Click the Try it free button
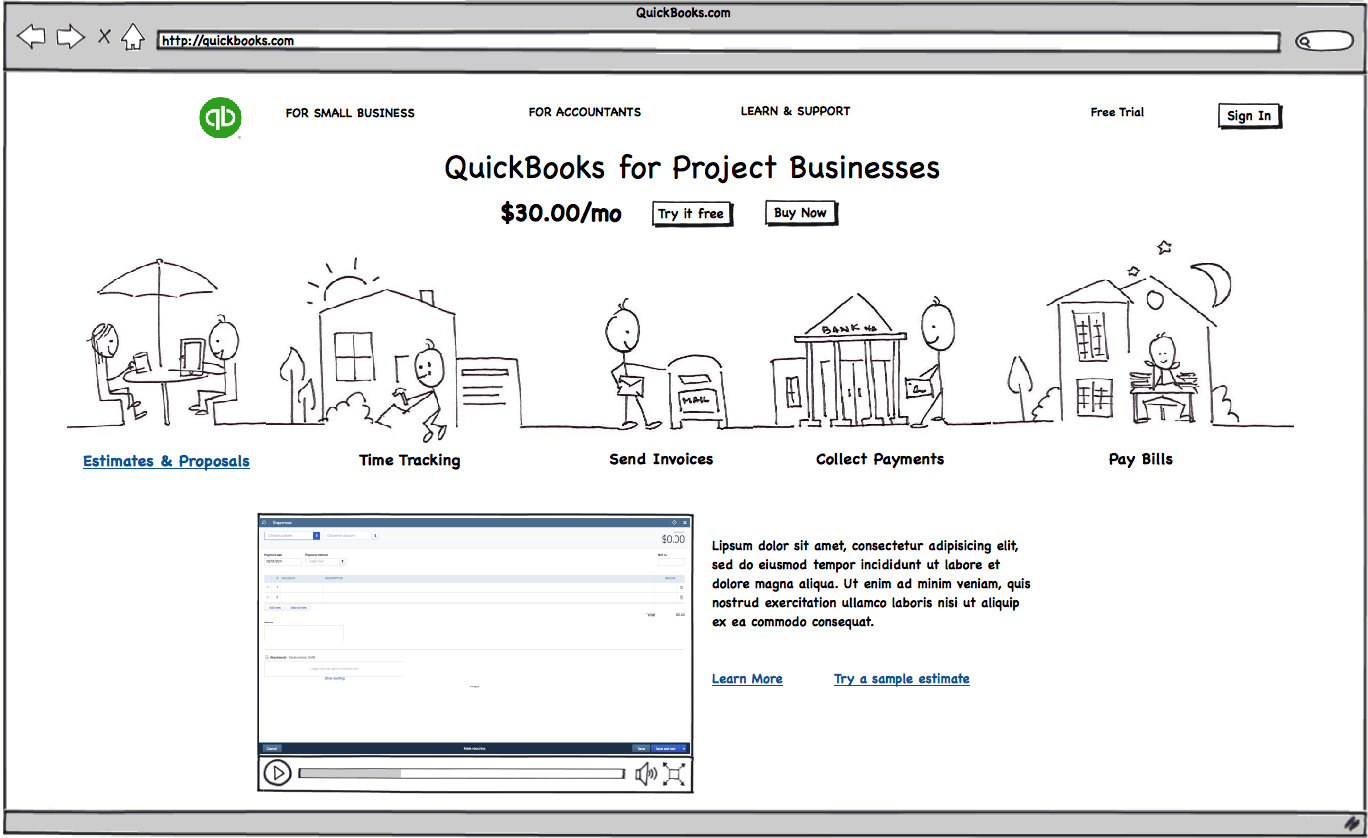Image resolution: width=1368 pixels, height=838 pixels. point(691,214)
